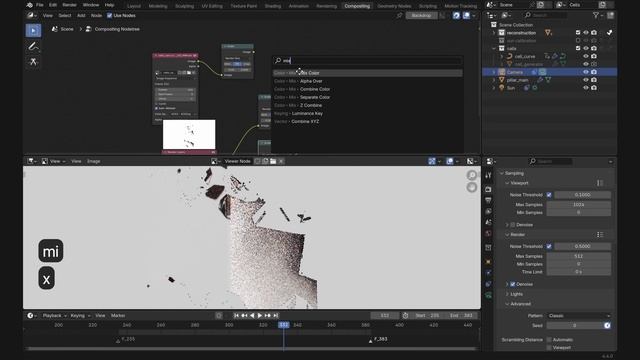Open Render sampling presets list icon
Viewport: 640px width, 360px height.
tap(600, 235)
